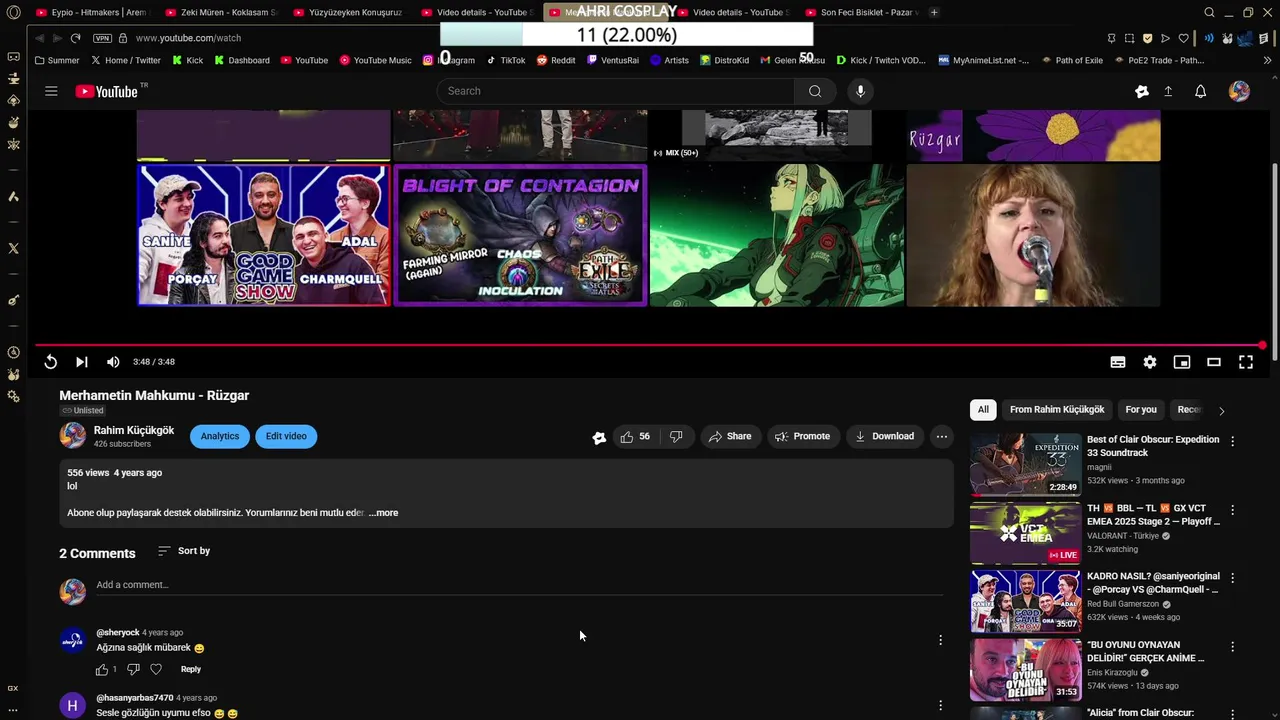Click the video progress bar
1280x720 pixels.
648,345
